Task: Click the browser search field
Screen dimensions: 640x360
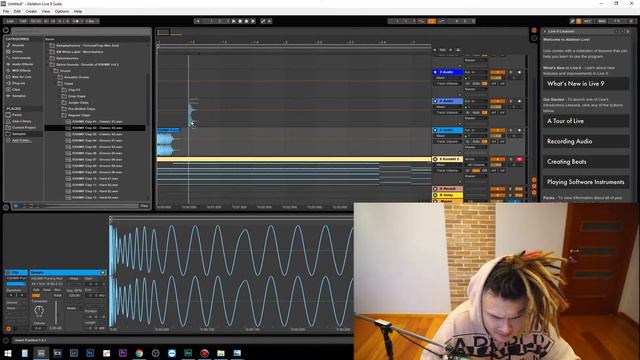Action: [81, 31]
